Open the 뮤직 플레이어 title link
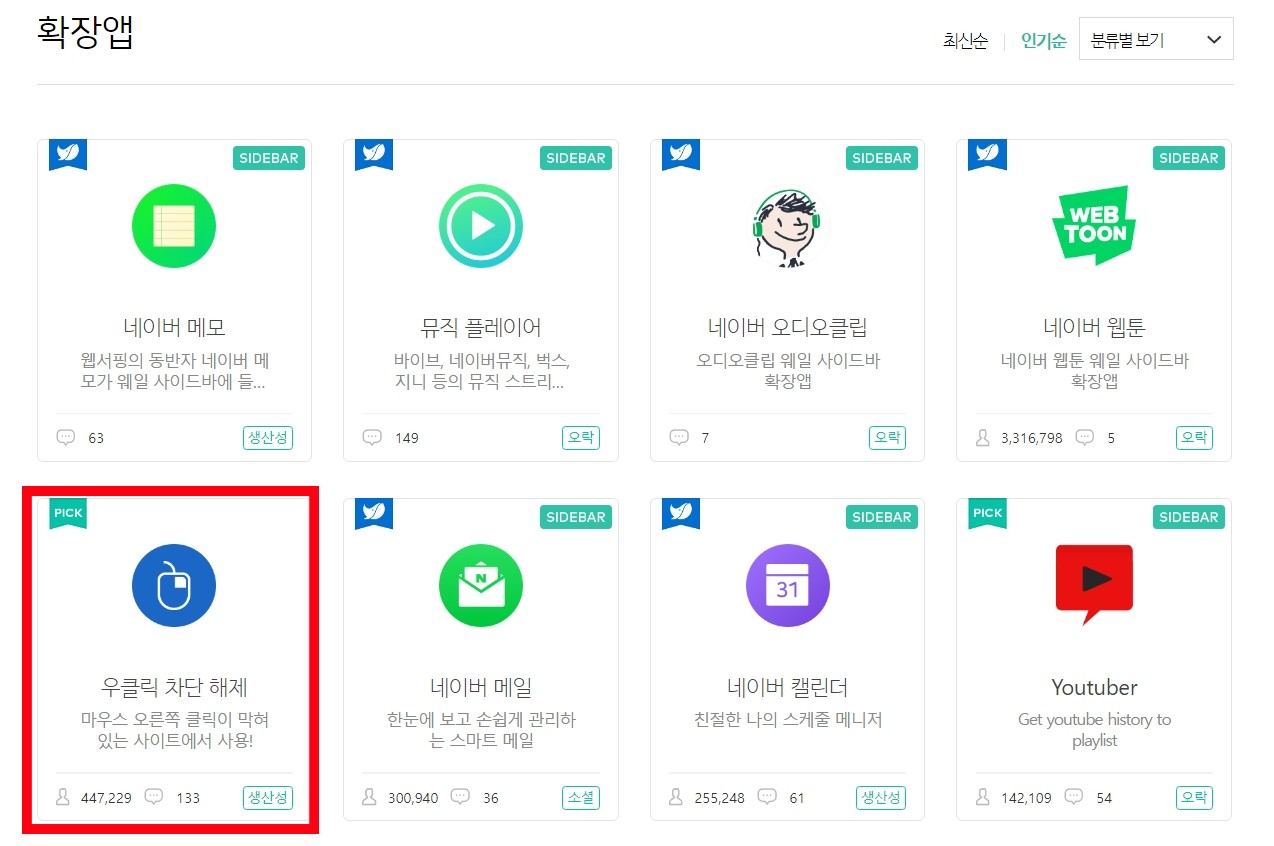 481,328
